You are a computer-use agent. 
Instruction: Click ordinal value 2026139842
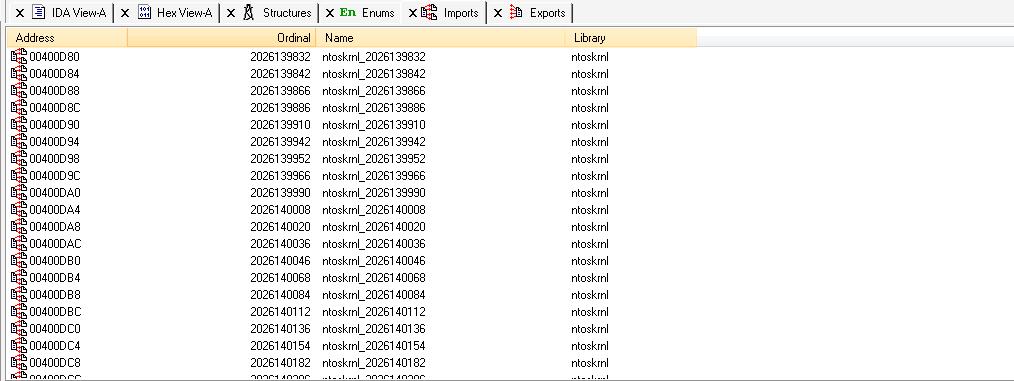tap(281, 74)
